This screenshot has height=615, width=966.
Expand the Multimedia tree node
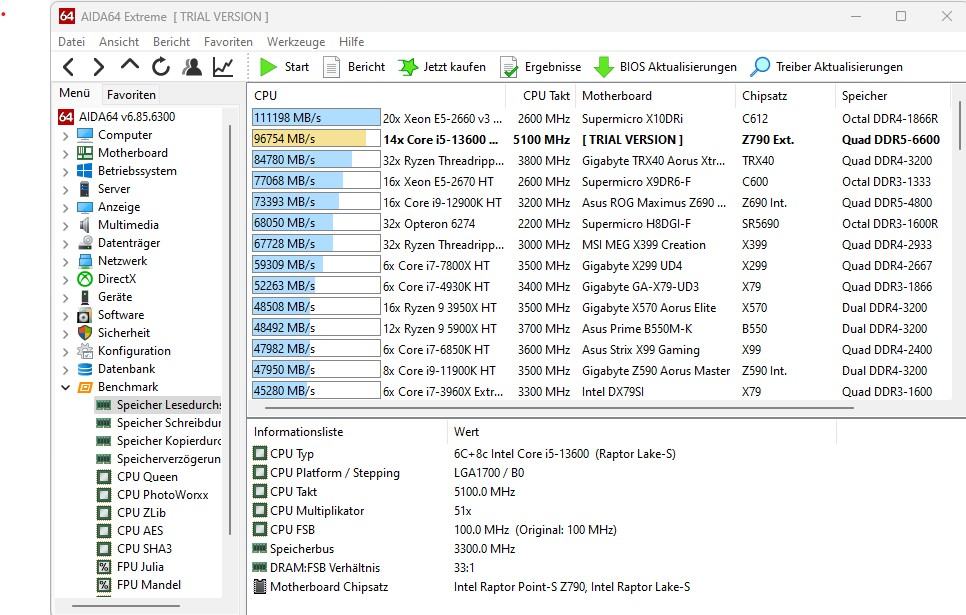pos(65,226)
